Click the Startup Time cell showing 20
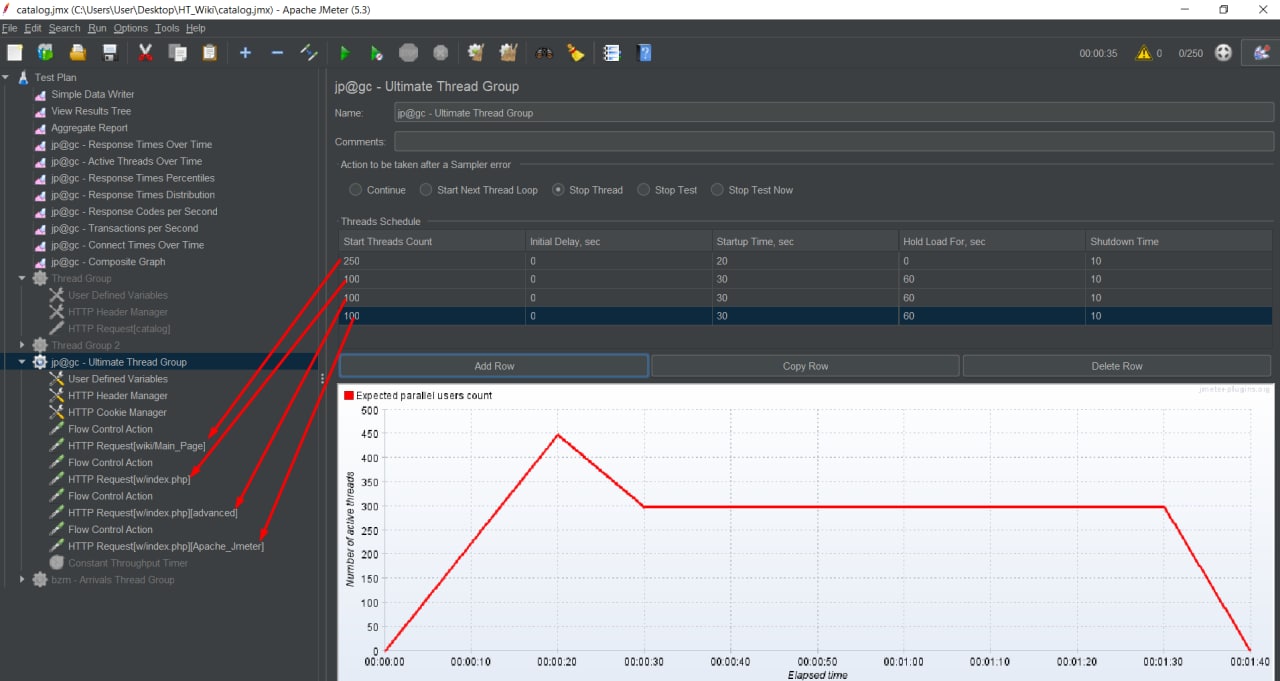1280x681 pixels. (x=805, y=261)
